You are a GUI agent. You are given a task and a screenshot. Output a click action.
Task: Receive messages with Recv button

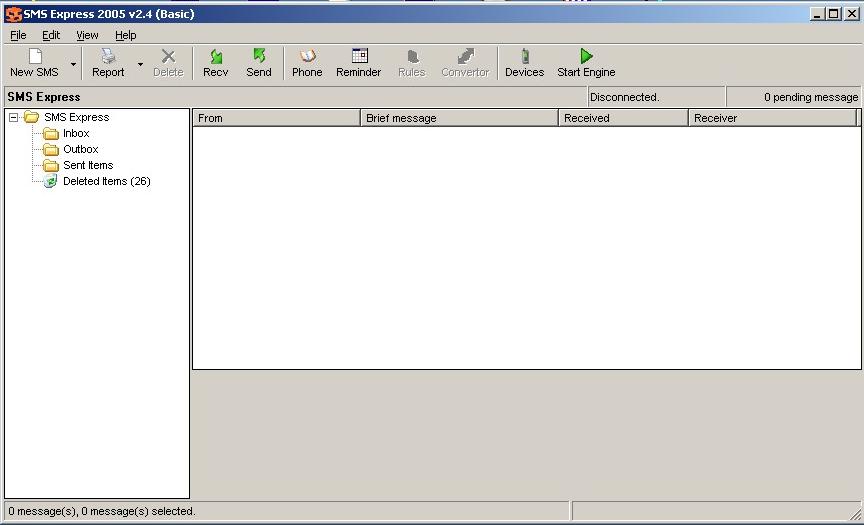click(215, 63)
